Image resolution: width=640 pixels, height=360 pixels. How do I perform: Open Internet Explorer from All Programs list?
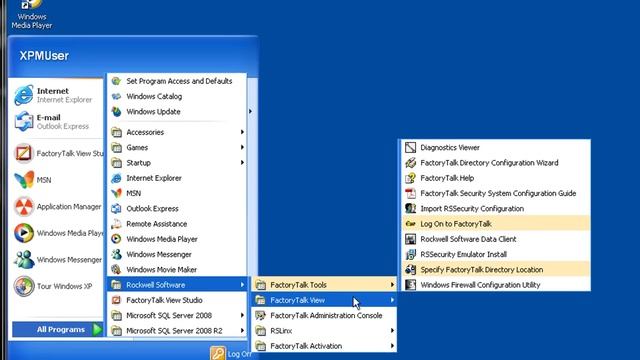point(177,178)
